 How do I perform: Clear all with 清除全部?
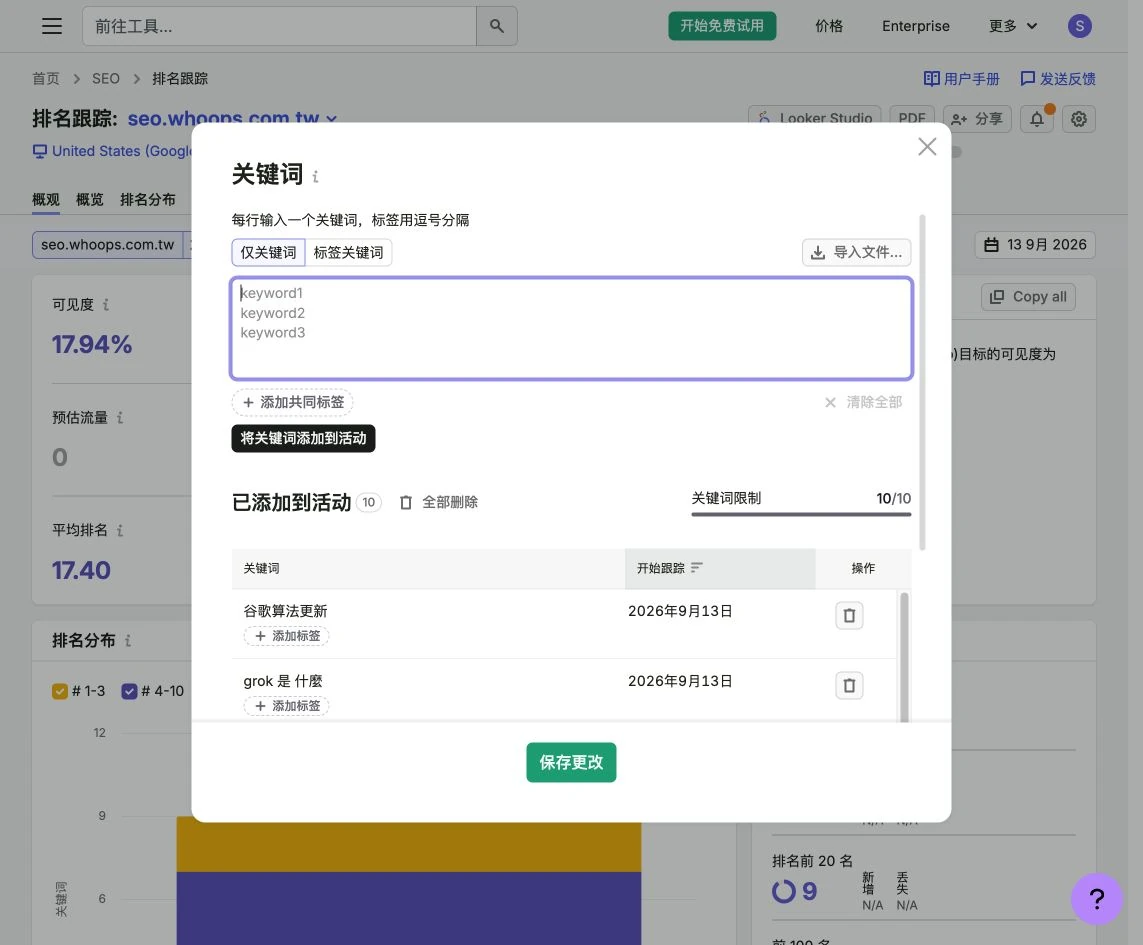click(864, 402)
